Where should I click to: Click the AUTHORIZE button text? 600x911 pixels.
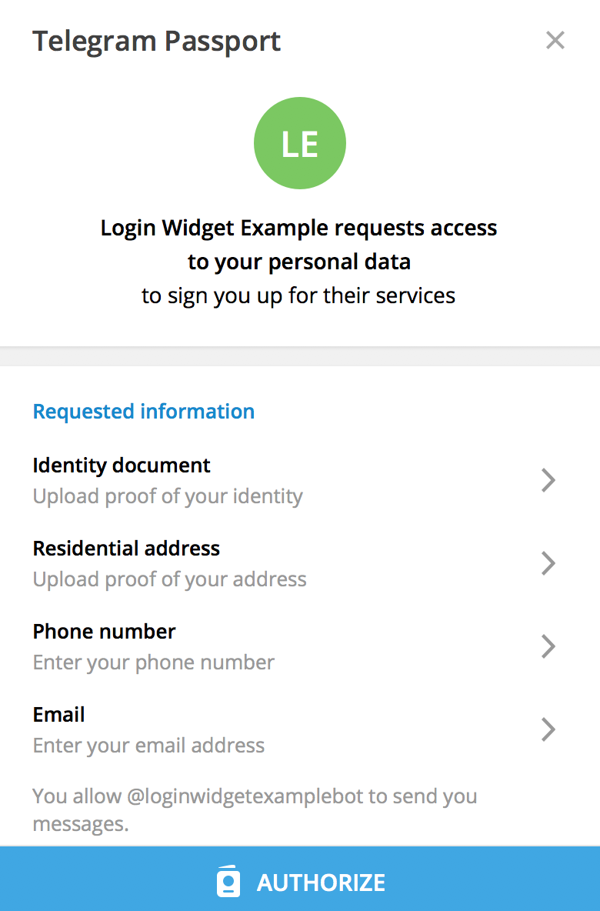pyautogui.click(x=321, y=883)
